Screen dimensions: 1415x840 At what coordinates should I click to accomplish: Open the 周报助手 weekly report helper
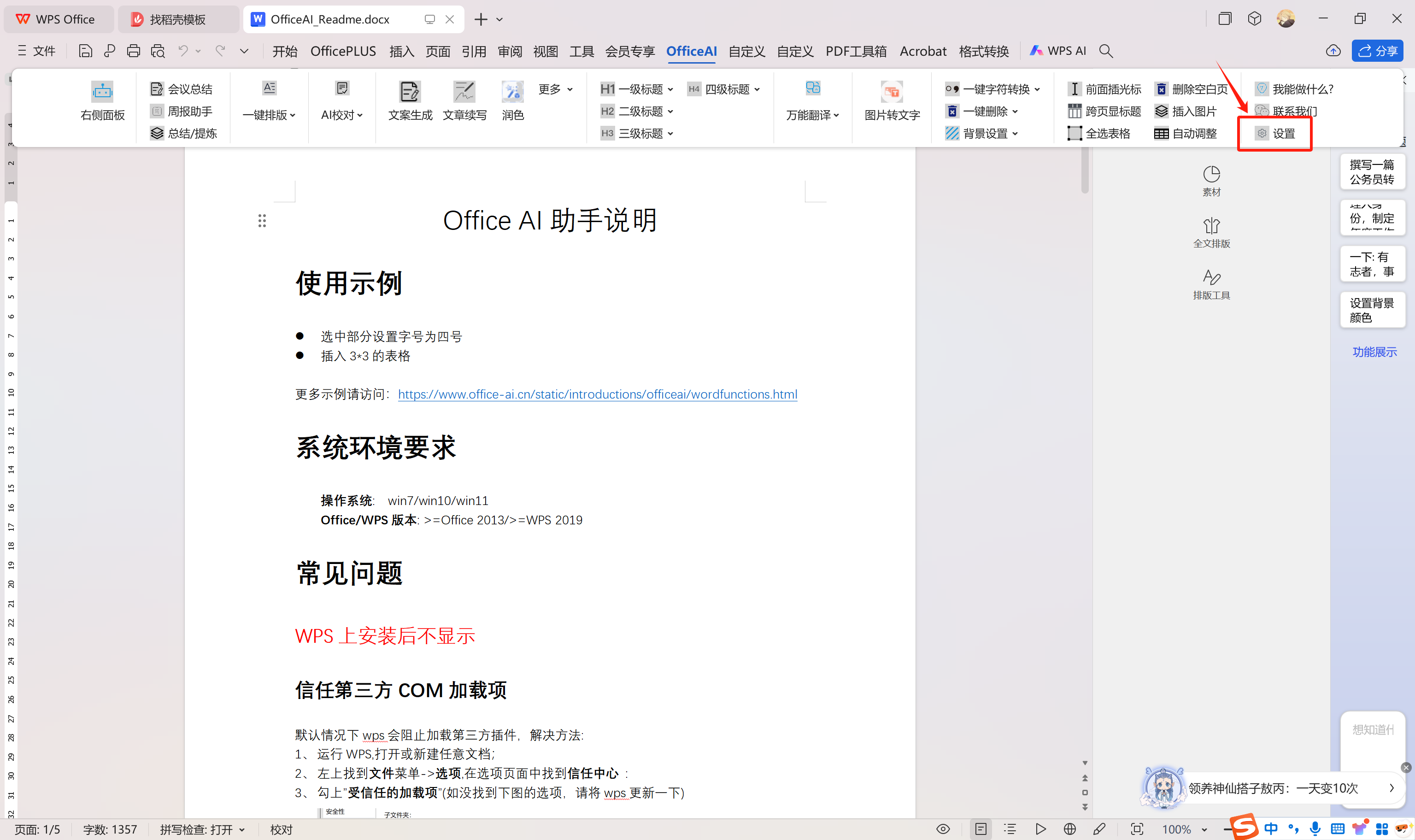tap(181, 112)
